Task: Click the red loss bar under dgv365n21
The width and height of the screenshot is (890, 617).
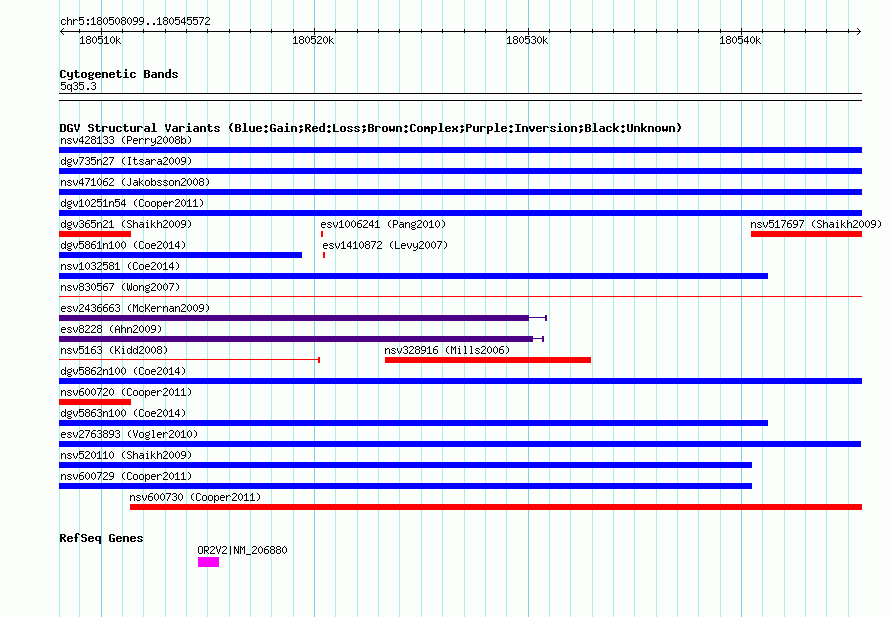Action: click(x=95, y=234)
